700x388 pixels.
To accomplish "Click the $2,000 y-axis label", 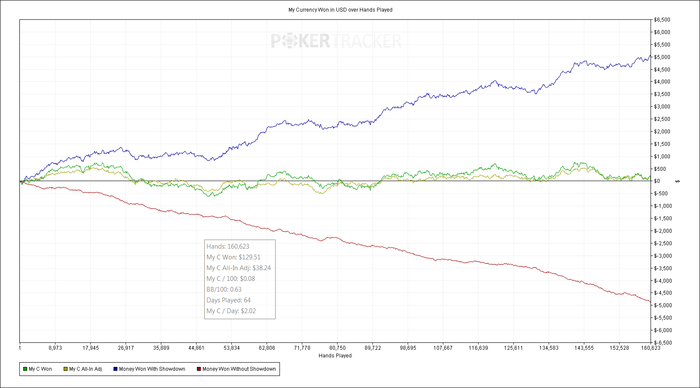I will point(662,132).
